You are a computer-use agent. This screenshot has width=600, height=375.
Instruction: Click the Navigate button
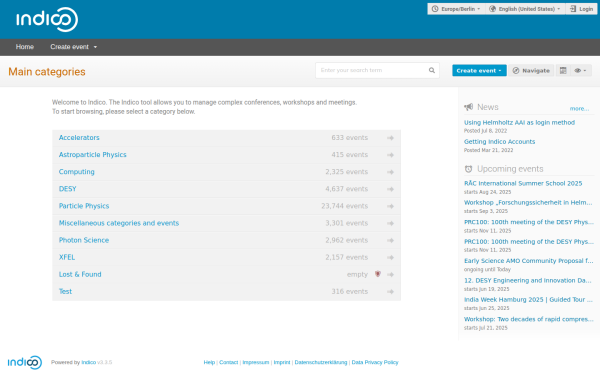click(x=531, y=70)
